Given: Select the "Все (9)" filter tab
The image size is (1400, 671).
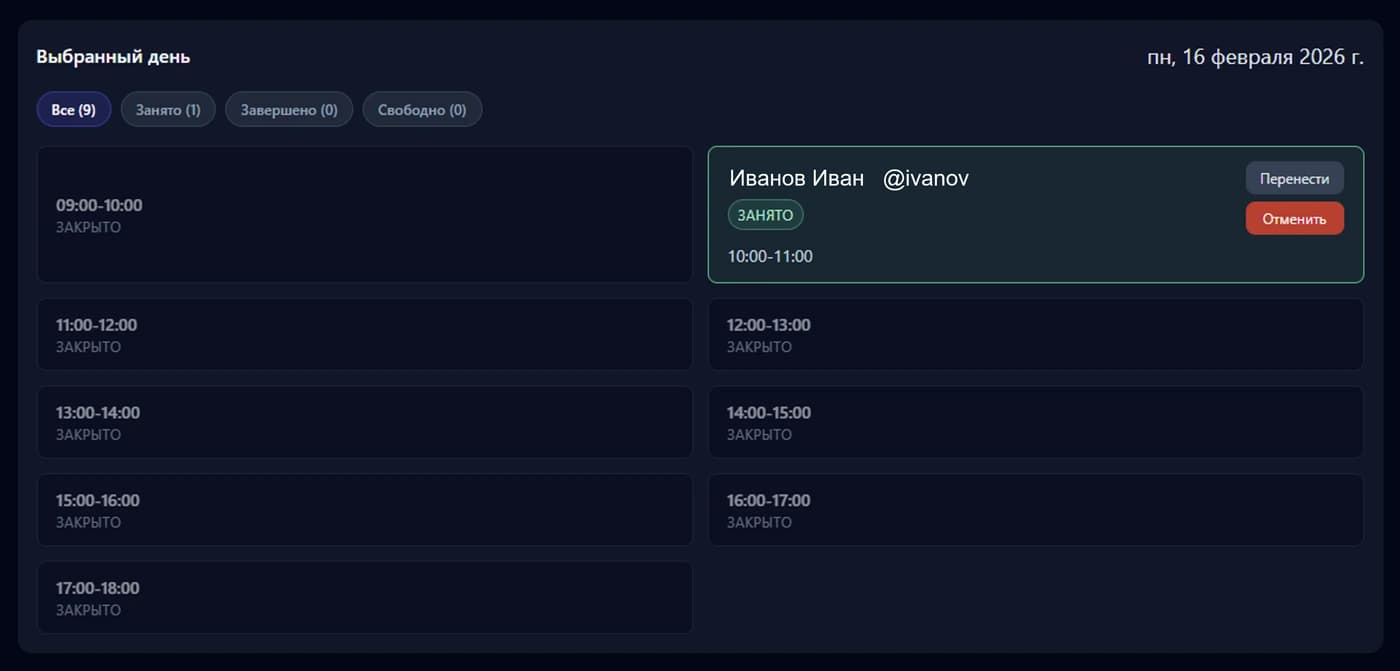Looking at the screenshot, I should pyautogui.click(x=73, y=110).
